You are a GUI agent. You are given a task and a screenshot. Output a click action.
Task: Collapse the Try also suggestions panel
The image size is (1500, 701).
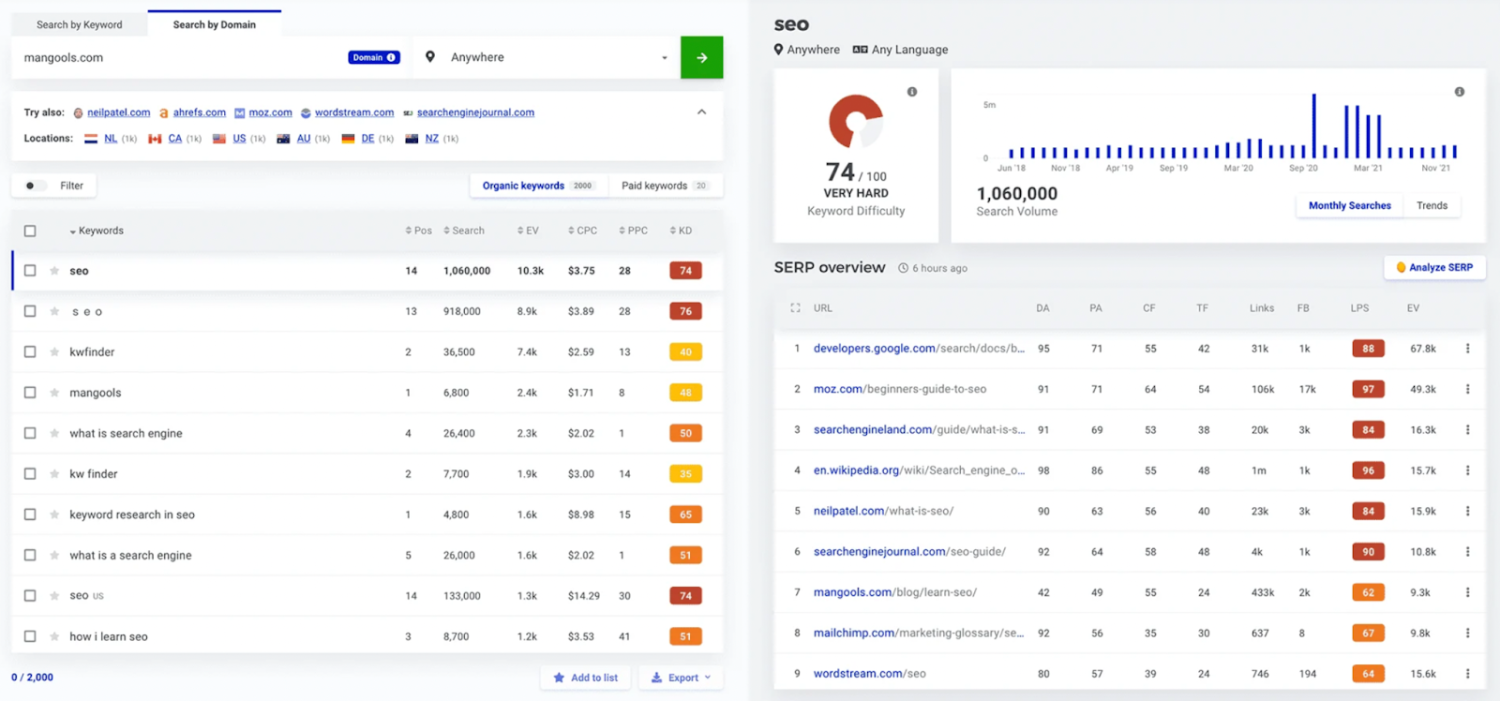pos(701,112)
